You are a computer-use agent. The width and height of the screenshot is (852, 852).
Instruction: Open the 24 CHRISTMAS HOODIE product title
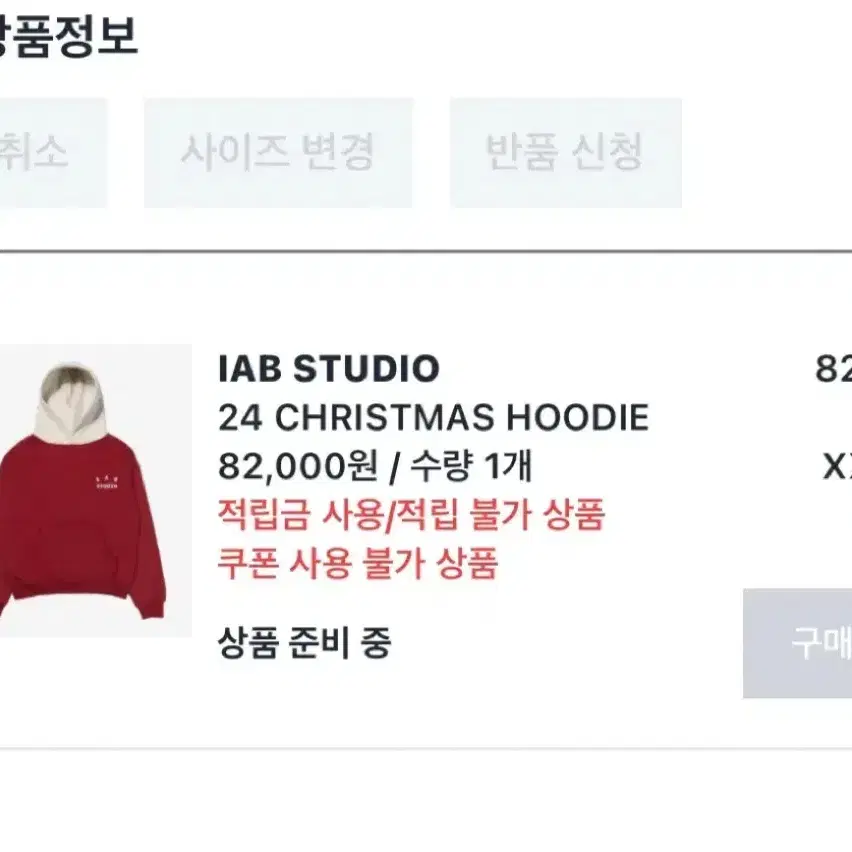click(434, 417)
